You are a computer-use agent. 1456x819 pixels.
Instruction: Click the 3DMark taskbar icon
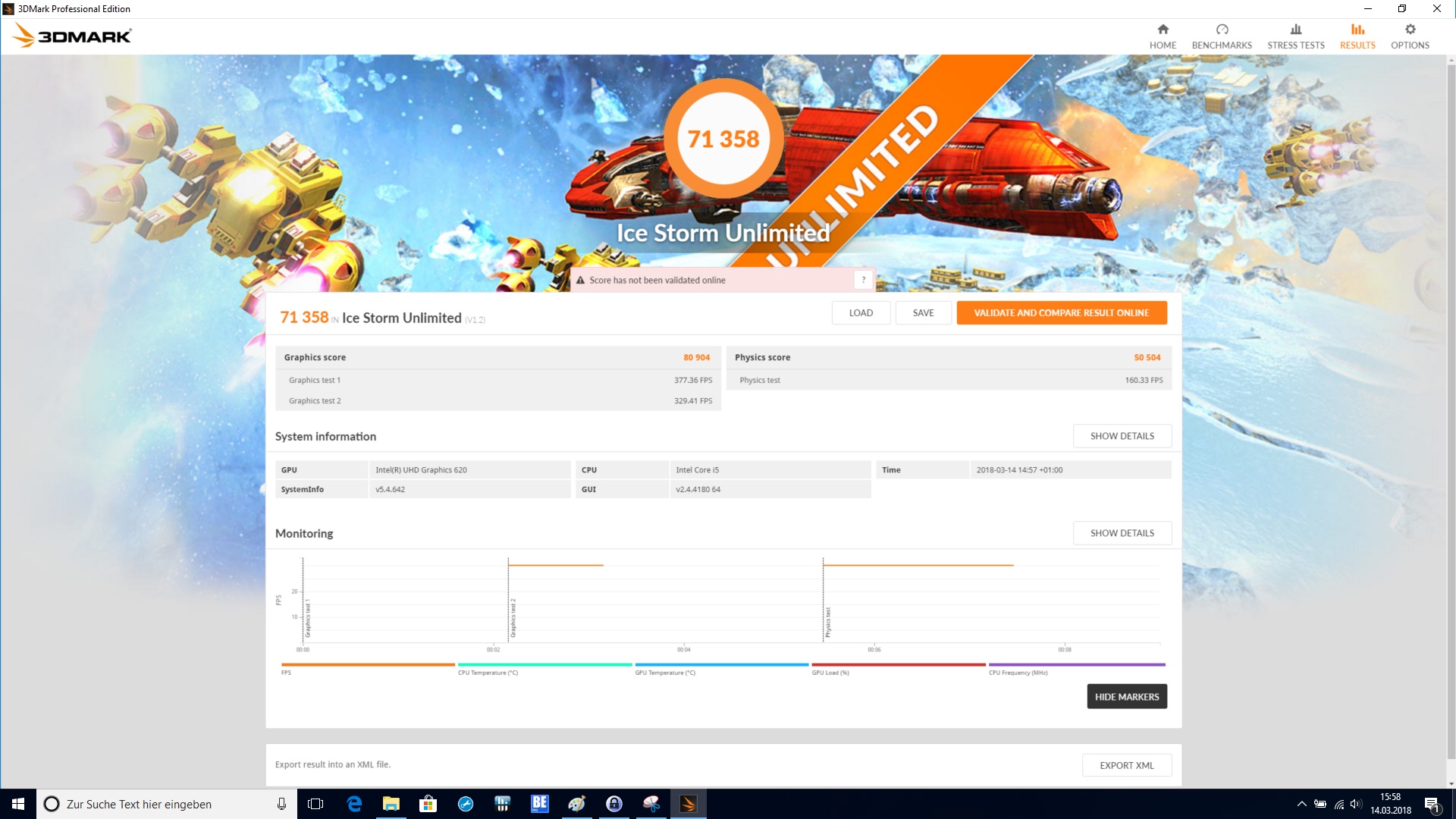(x=688, y=804)
